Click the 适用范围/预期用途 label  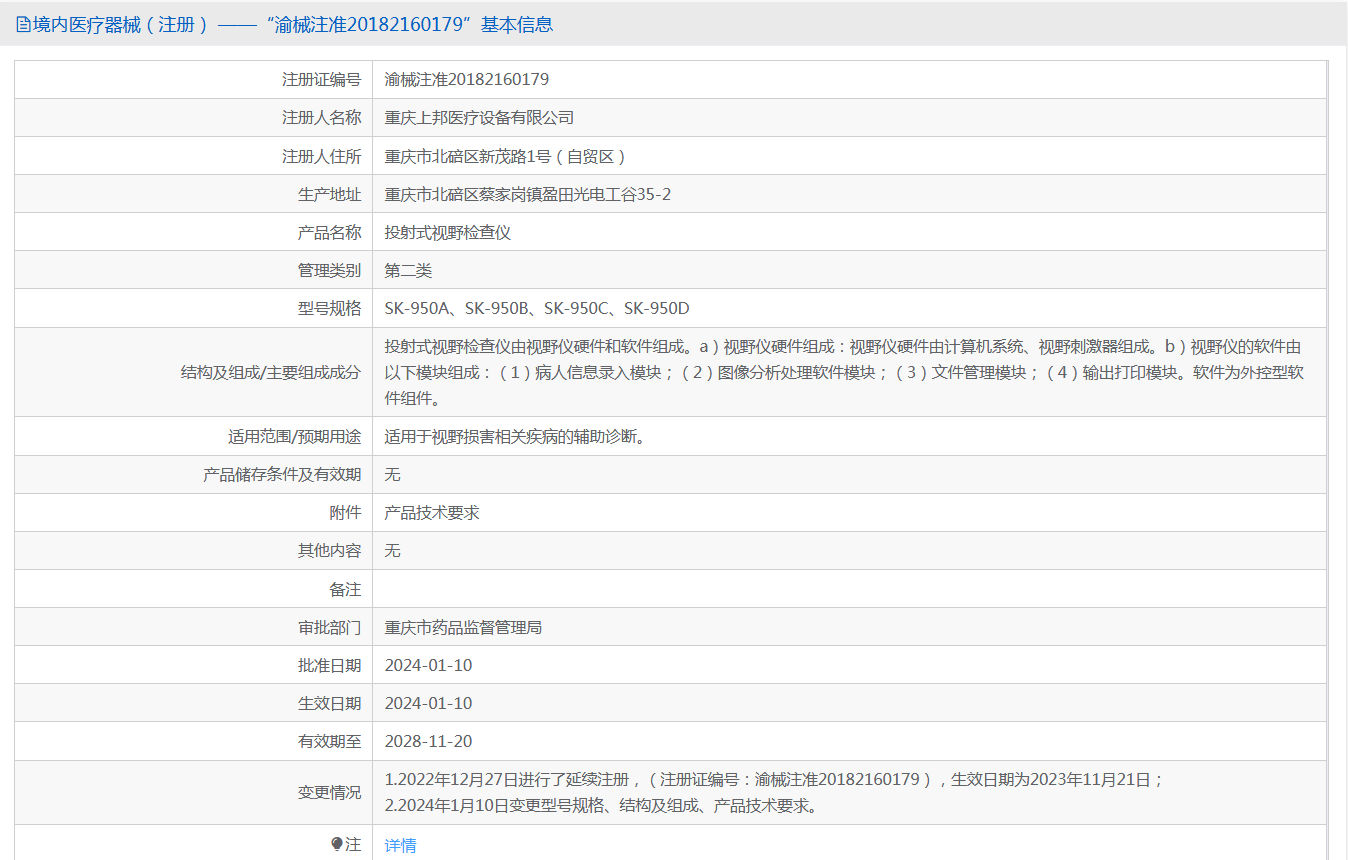[x=294, y=436]
